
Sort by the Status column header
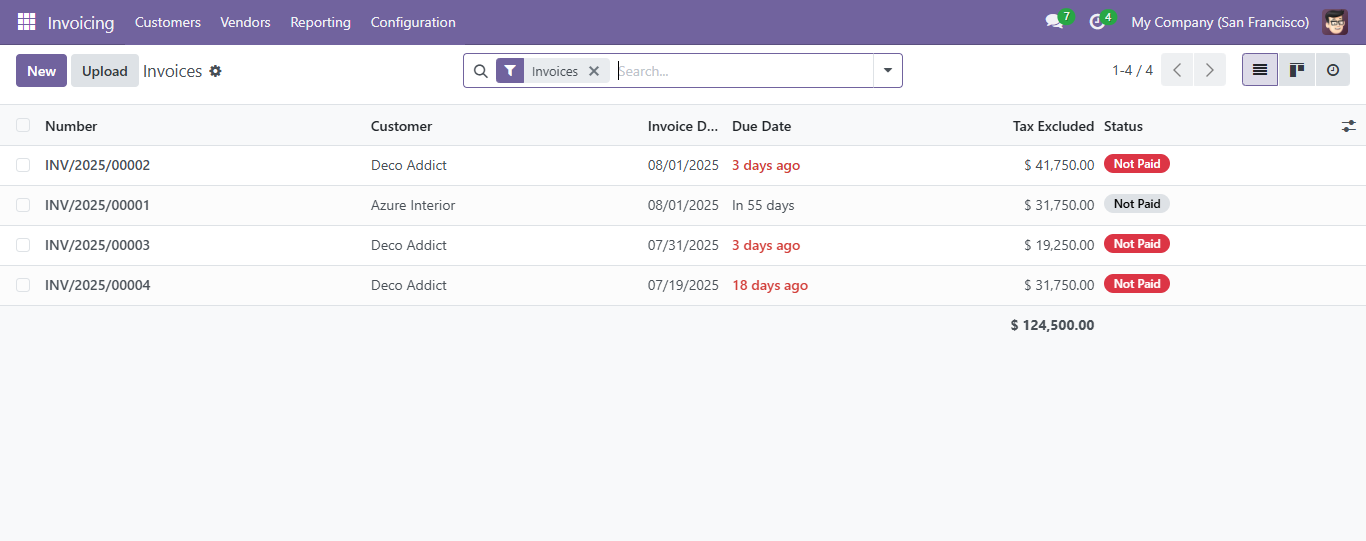click(x=1123, y=126)
